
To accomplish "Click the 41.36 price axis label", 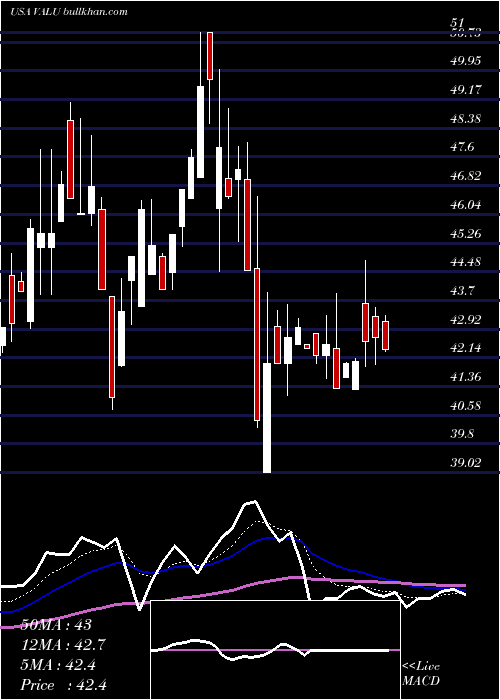I will pos(466,377).
